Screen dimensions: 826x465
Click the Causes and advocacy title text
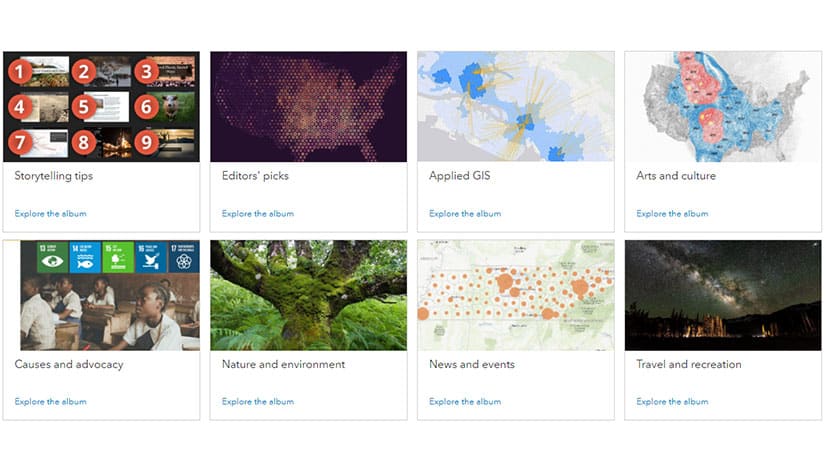click(x=69, y=365)
